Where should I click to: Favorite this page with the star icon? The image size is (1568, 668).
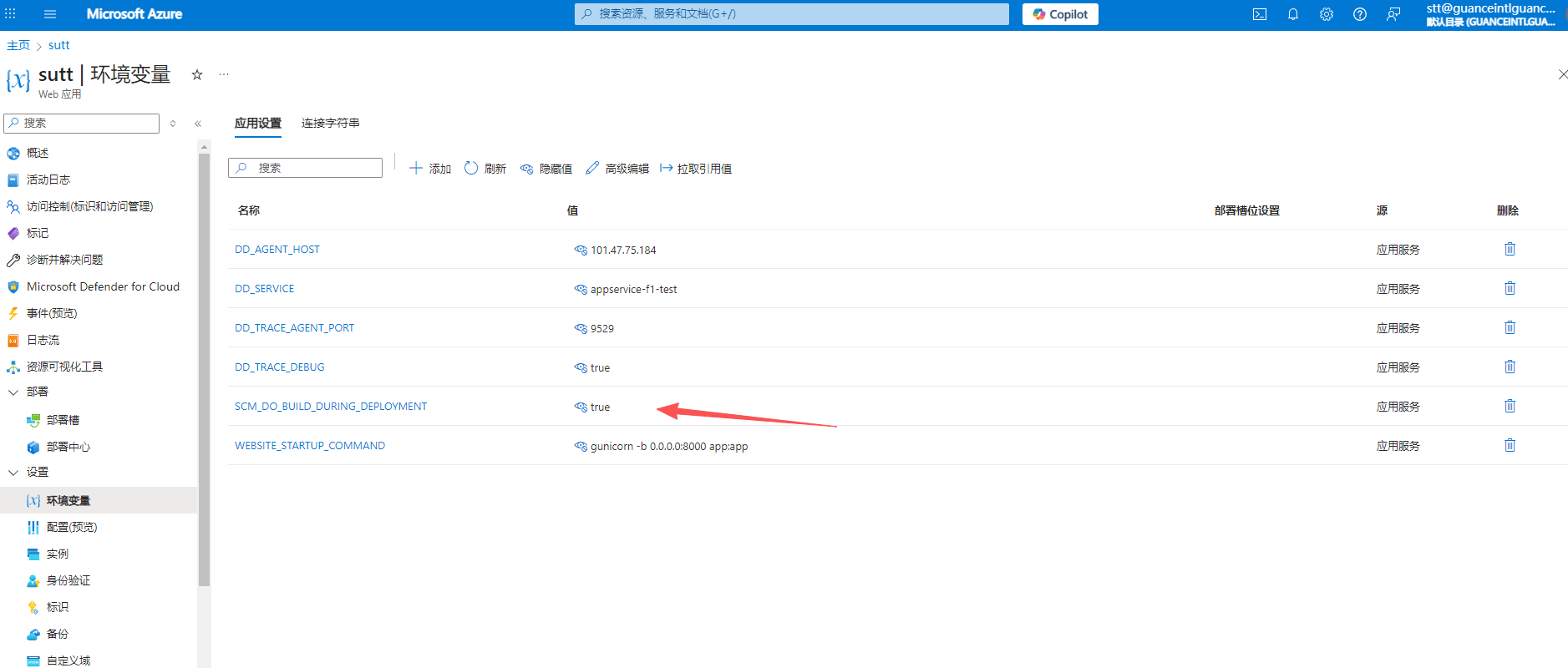coord(197,74)
